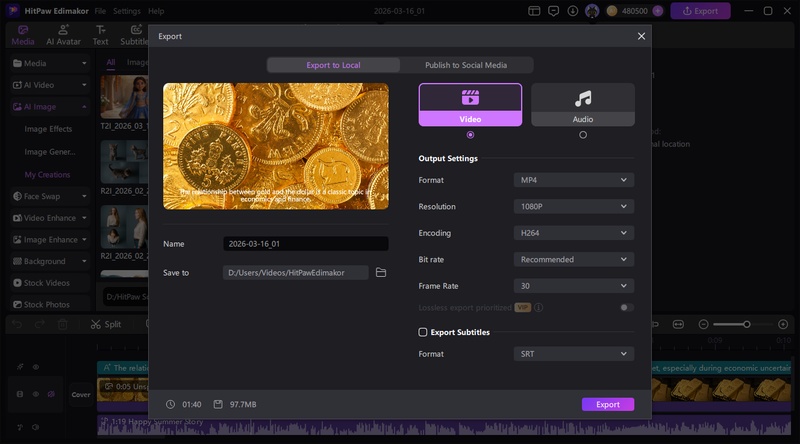The height and width of the screenshot is (444, 800).
Task: Click the redo arrow in timeline toolbar
Action: [40, 324]
